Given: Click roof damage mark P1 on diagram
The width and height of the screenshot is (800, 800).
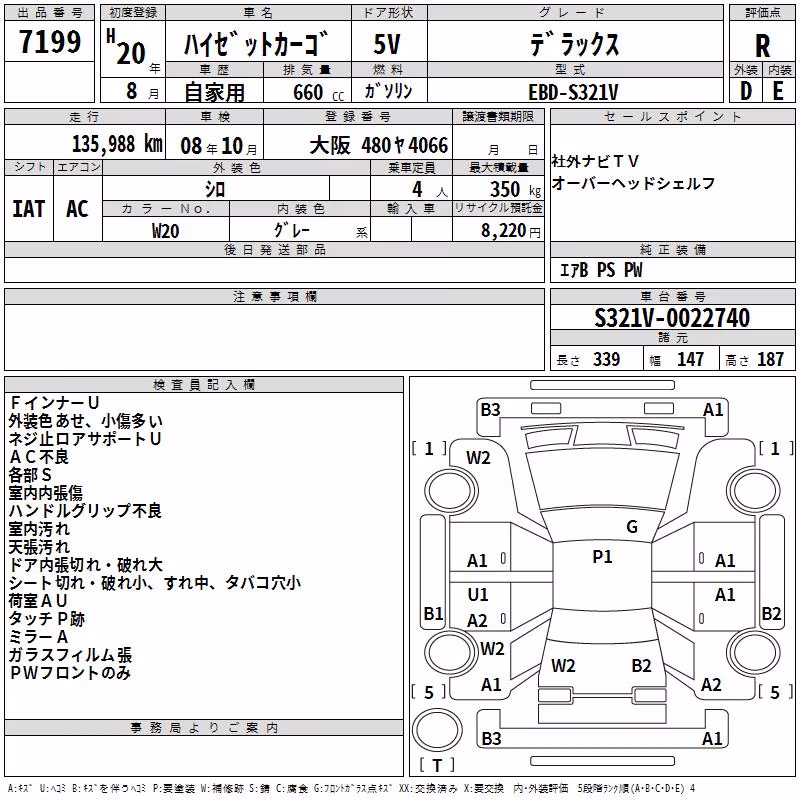Looking at the screenshot, I should [x=602, y=557].
